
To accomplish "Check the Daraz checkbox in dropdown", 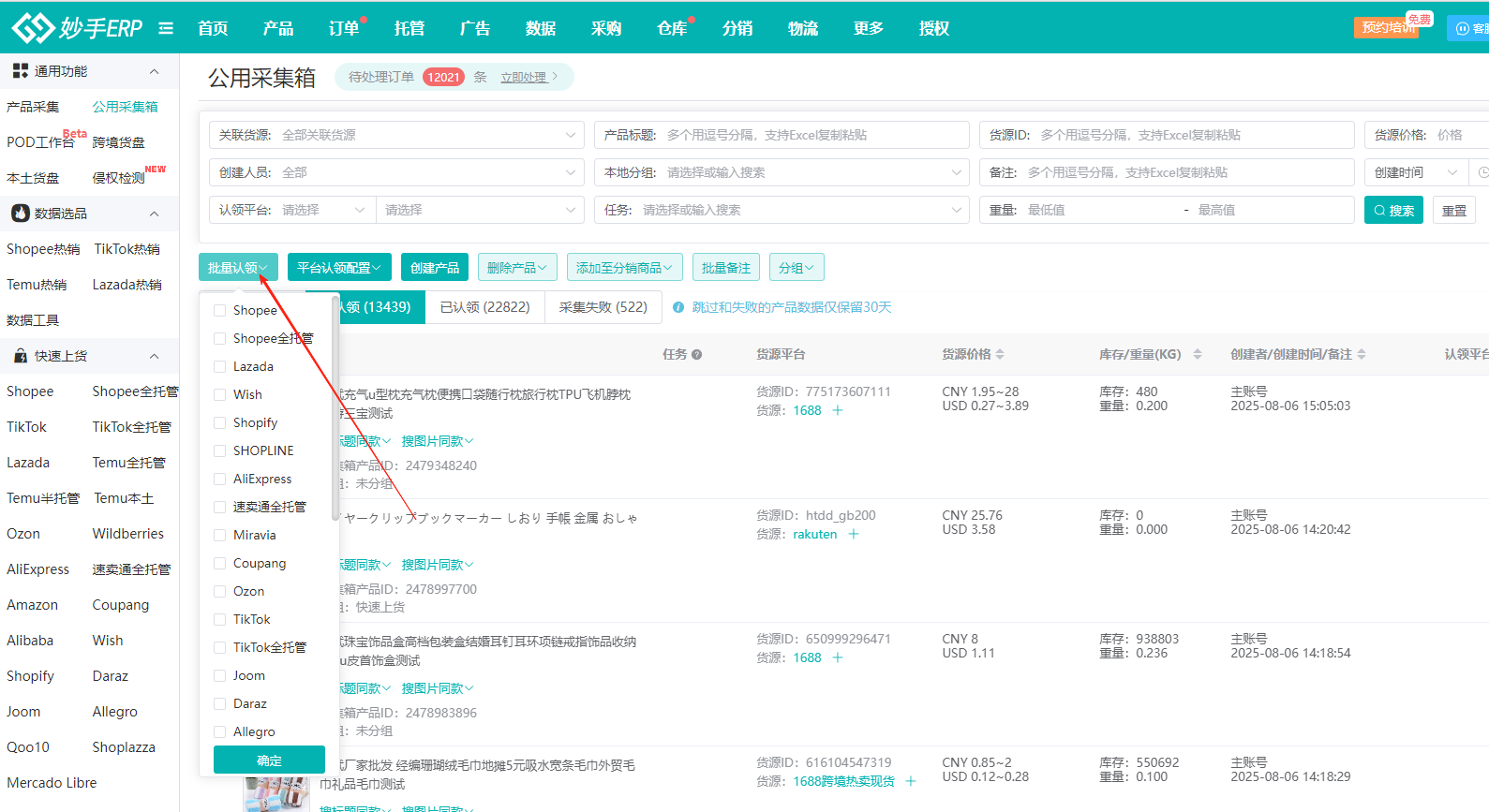I will (x=219, y=703).
